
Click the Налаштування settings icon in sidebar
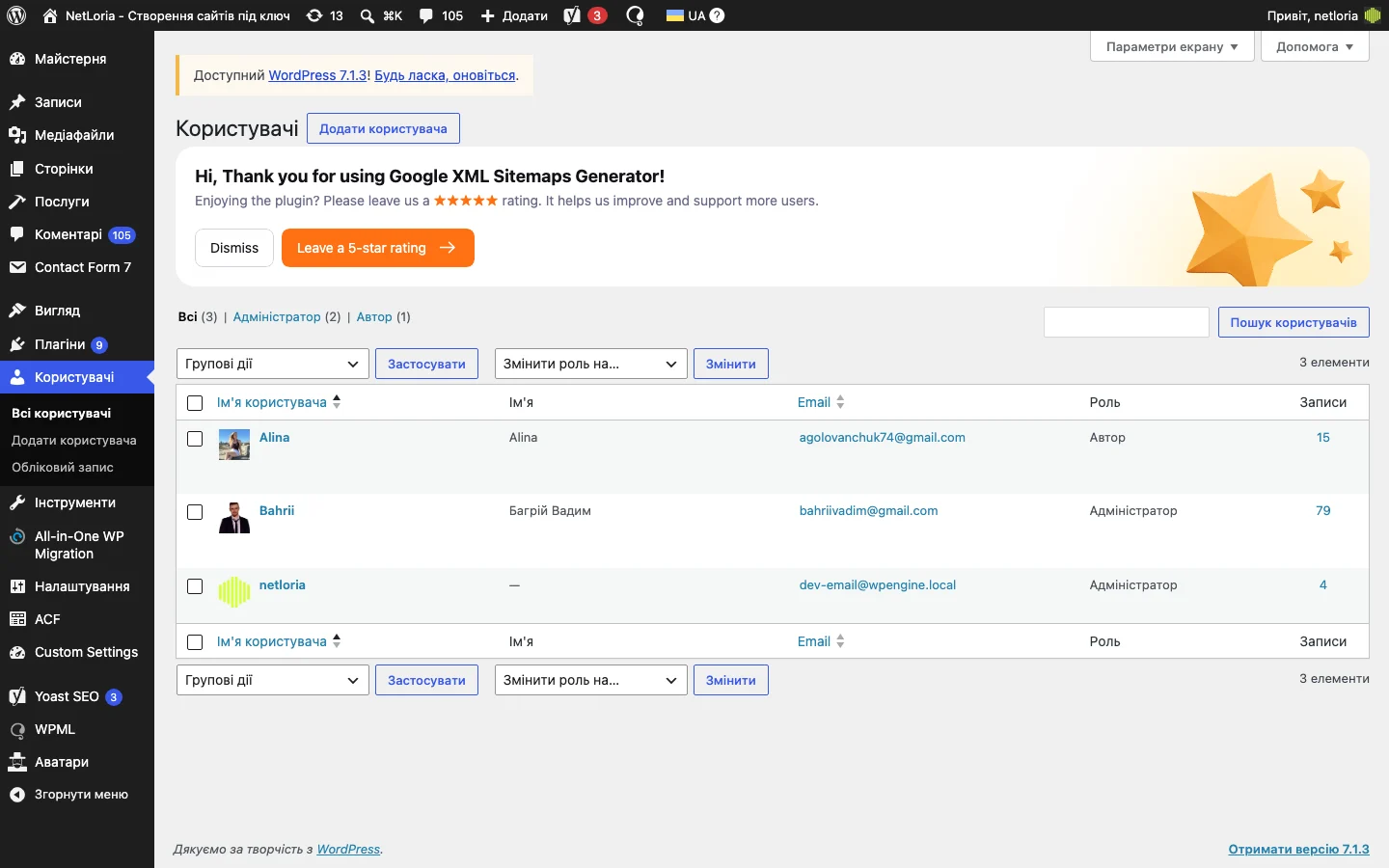pyautogui.click(x=17, y=586)
